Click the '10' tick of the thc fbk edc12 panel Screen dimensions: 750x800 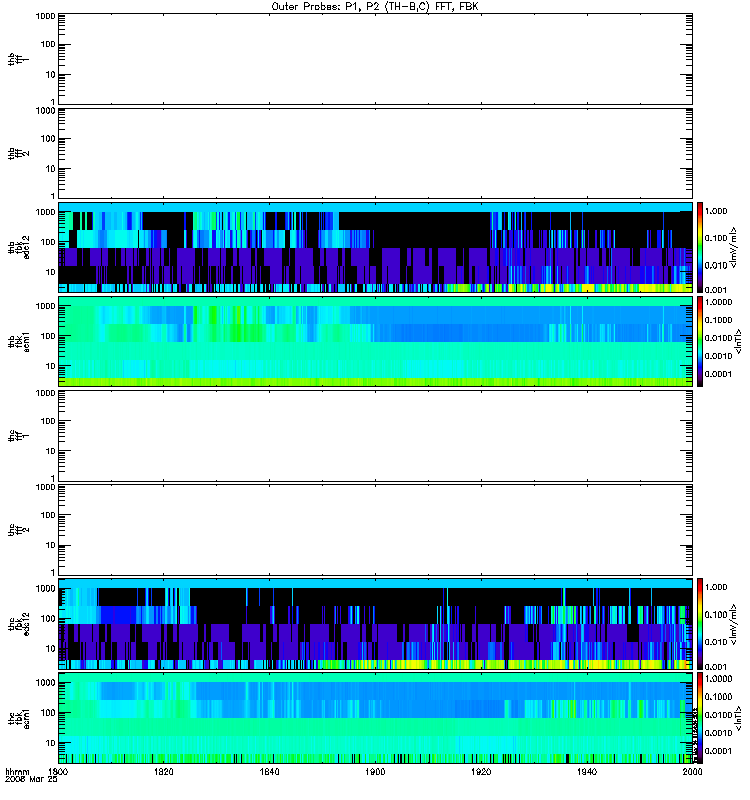tap(51, 649)
